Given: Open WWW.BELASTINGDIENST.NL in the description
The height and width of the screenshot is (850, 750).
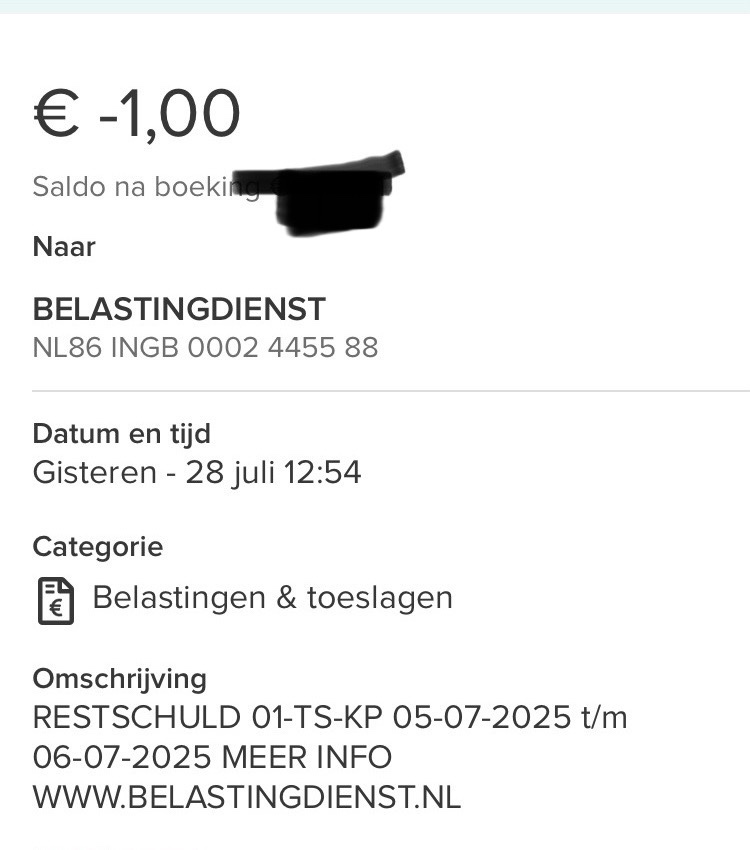Looking at the screenshot, I should click(247, 798).
